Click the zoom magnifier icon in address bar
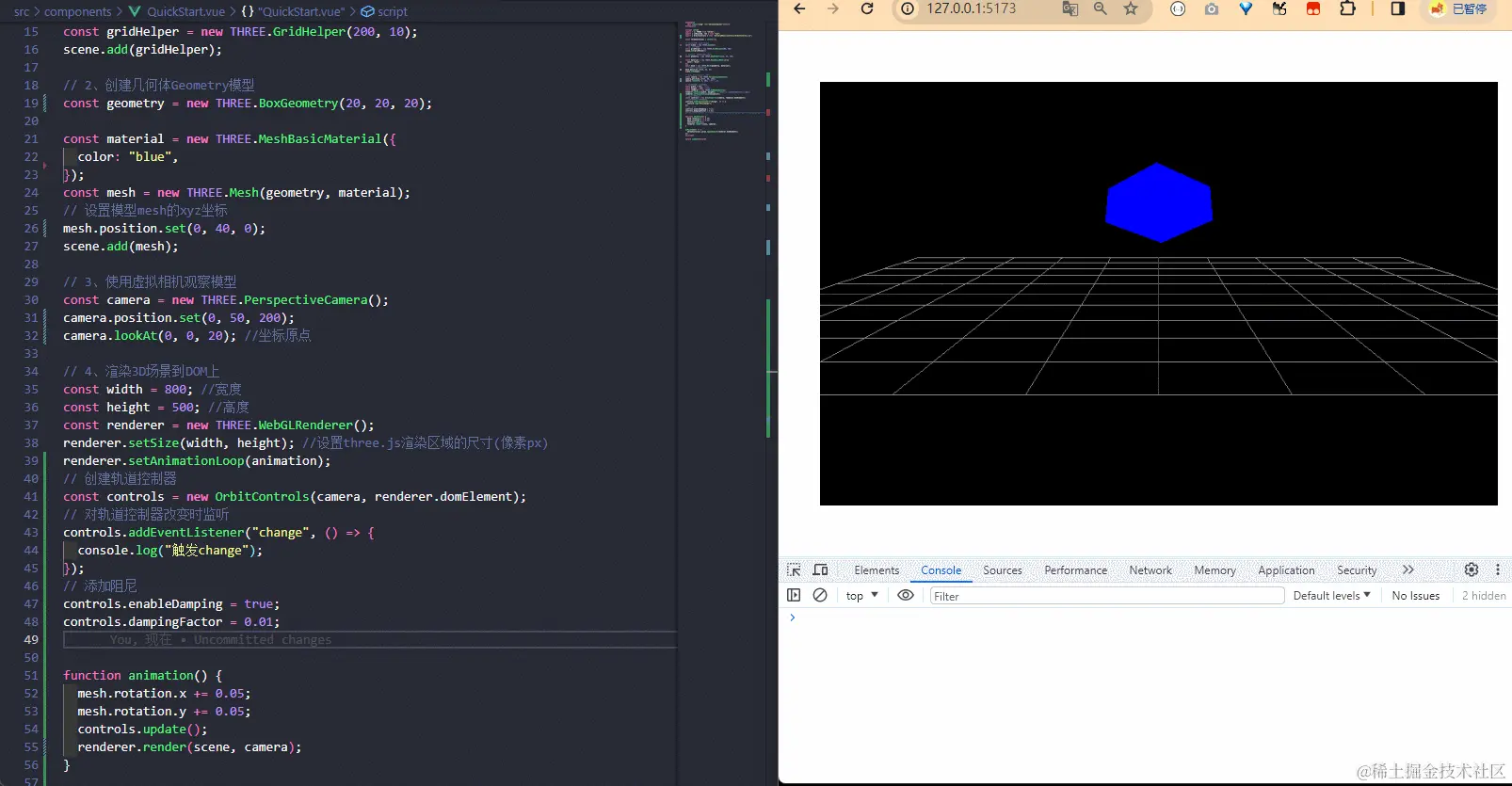The image size is (1512, 786). [1100, 9]
